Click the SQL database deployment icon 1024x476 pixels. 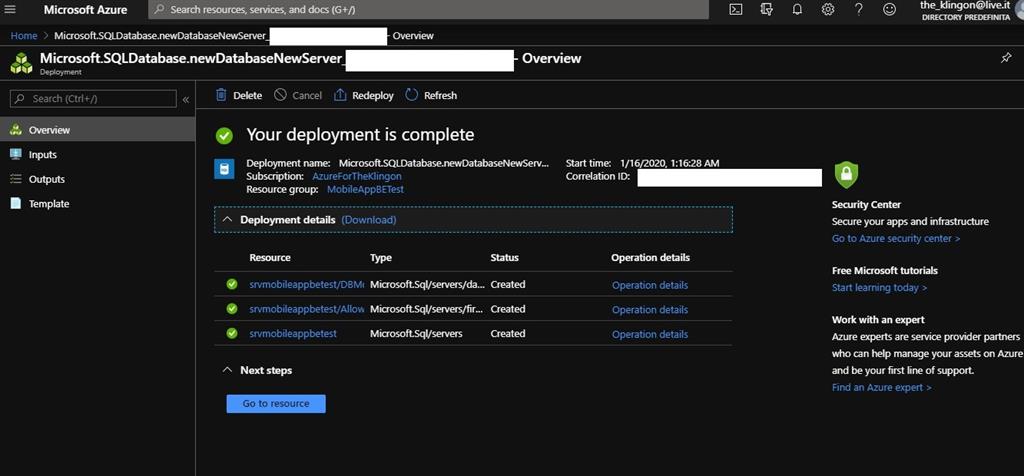[224, 170]
